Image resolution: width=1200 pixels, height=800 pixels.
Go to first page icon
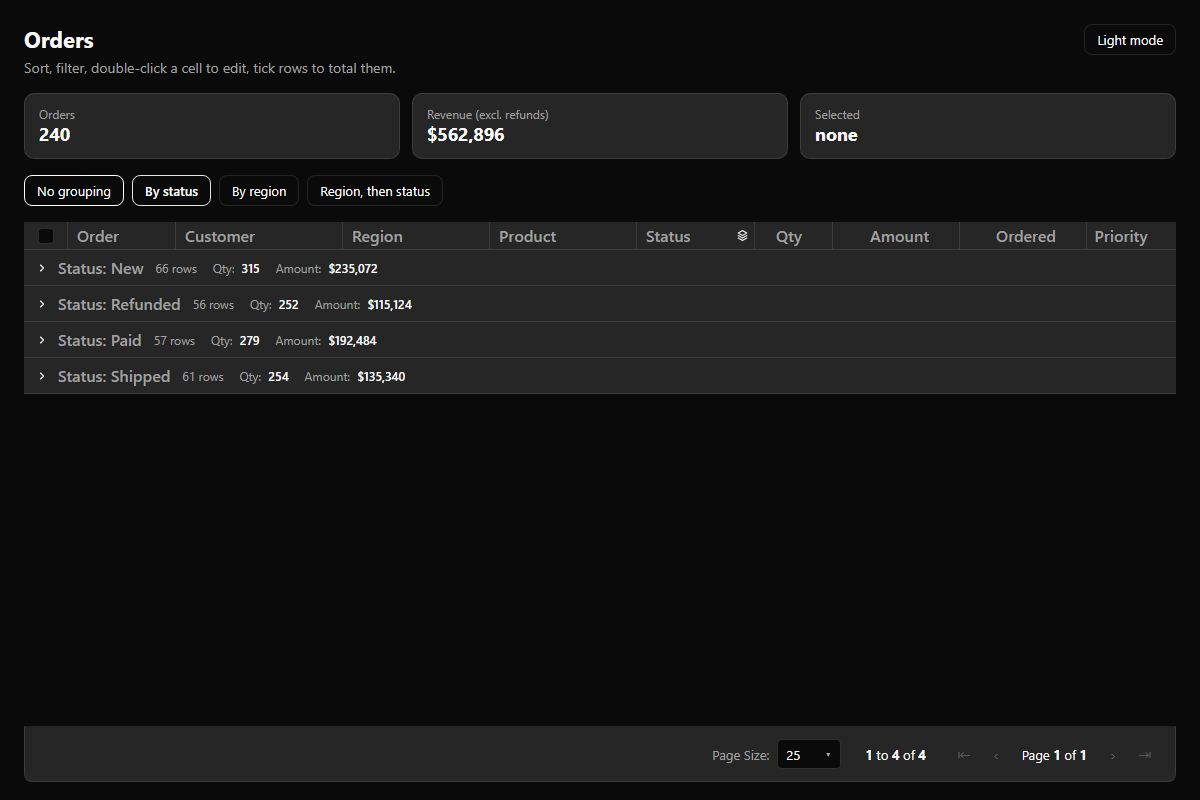pyautogui.click(x=964, y=755)
